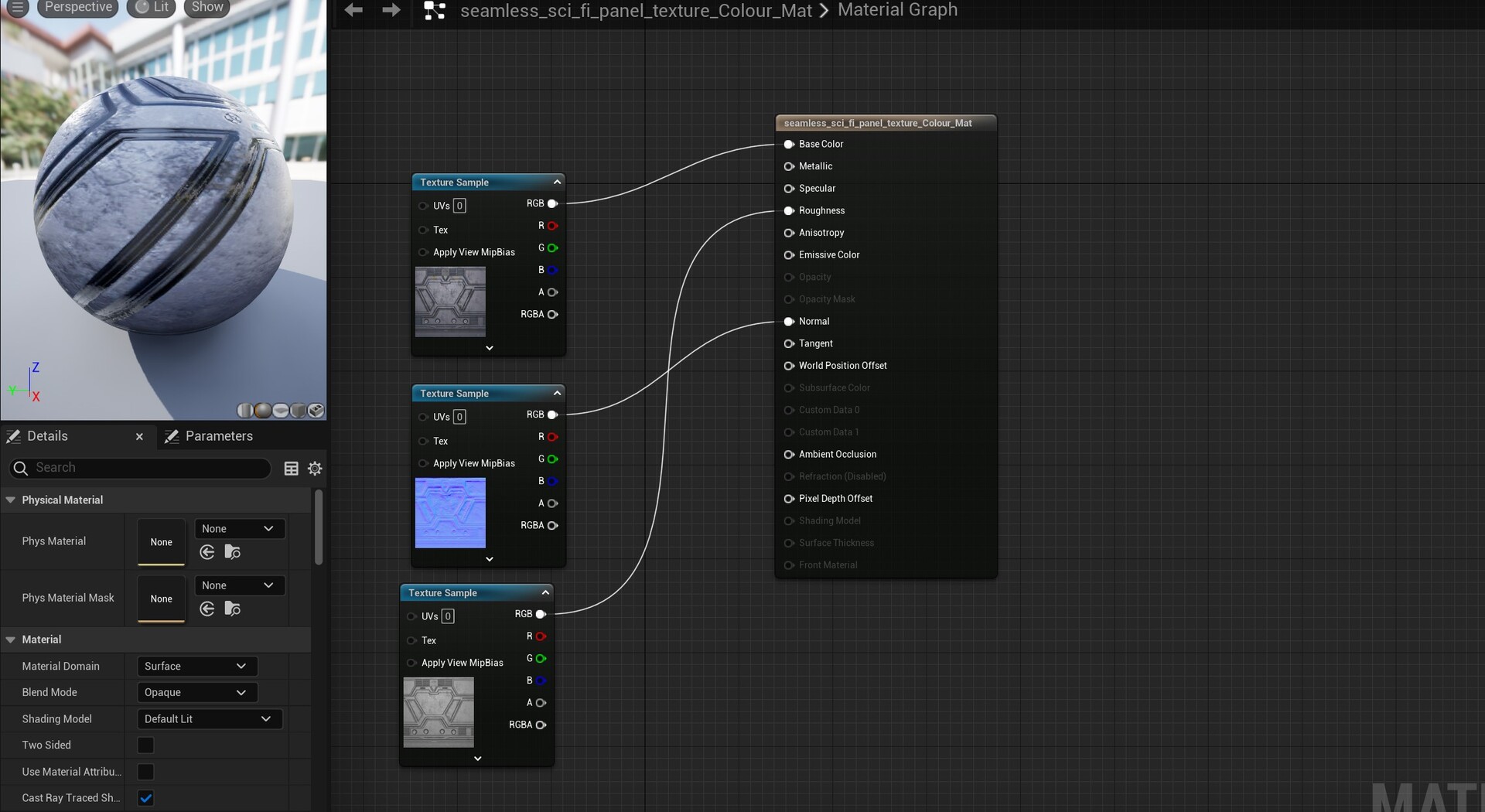Screen dimensions: 1485x812
Task: Click the custom mesh preview icon
Action: coord(316,411)
